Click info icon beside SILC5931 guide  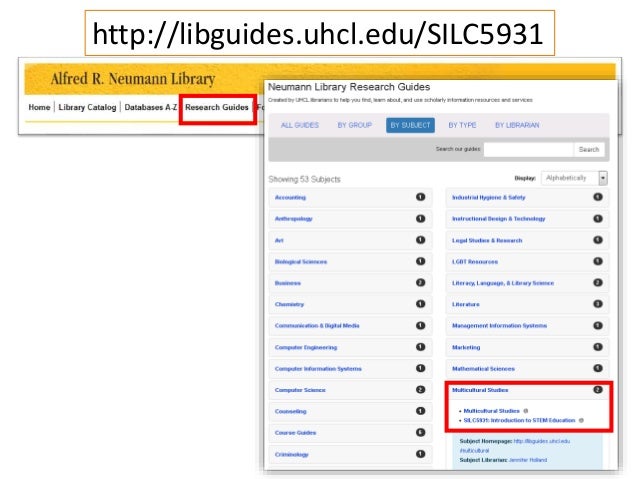click(x=581, y=420)
